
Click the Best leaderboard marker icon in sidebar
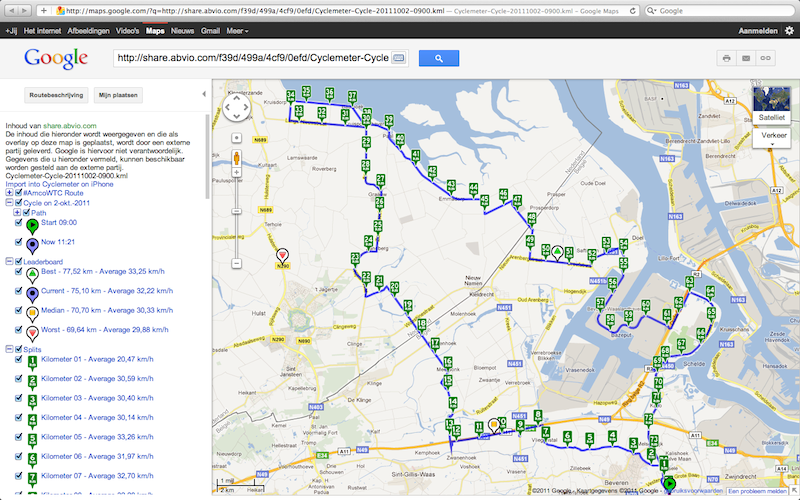(x=32, y=276)
